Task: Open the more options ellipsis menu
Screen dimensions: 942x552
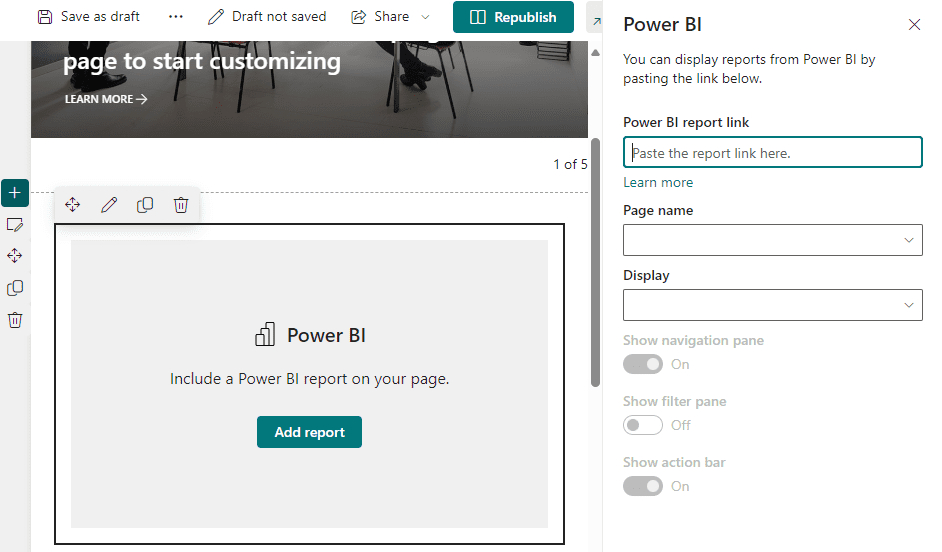Action: pos(176,17)
